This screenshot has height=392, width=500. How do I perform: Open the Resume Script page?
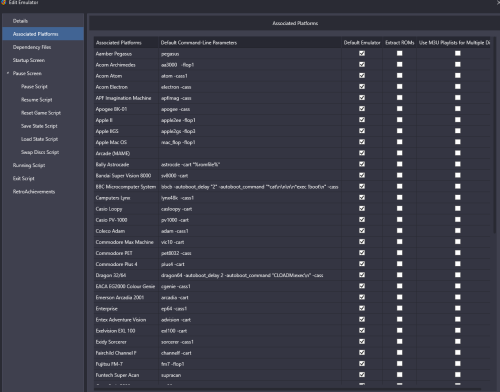[37, 100]
